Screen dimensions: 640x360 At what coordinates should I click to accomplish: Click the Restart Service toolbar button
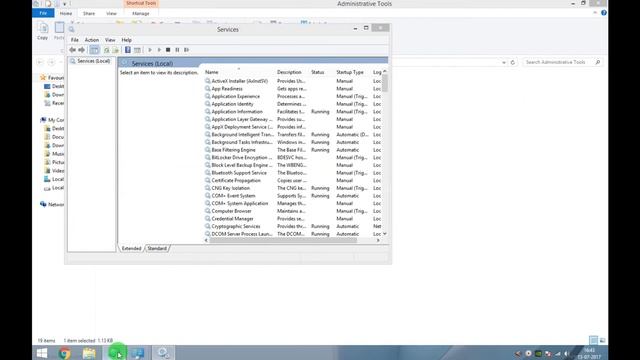click(187, 50)
